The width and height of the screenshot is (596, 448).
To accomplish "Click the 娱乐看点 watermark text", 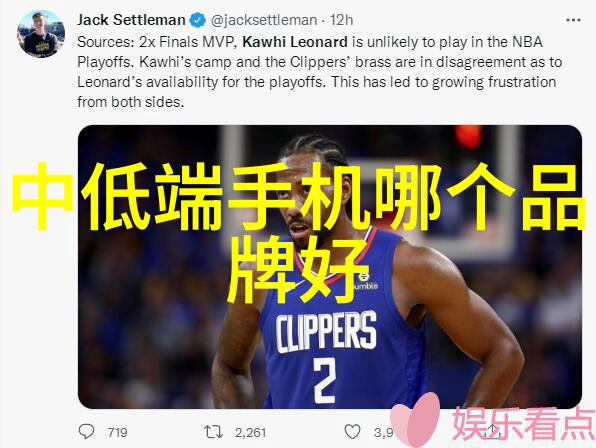I will point(524,424).
